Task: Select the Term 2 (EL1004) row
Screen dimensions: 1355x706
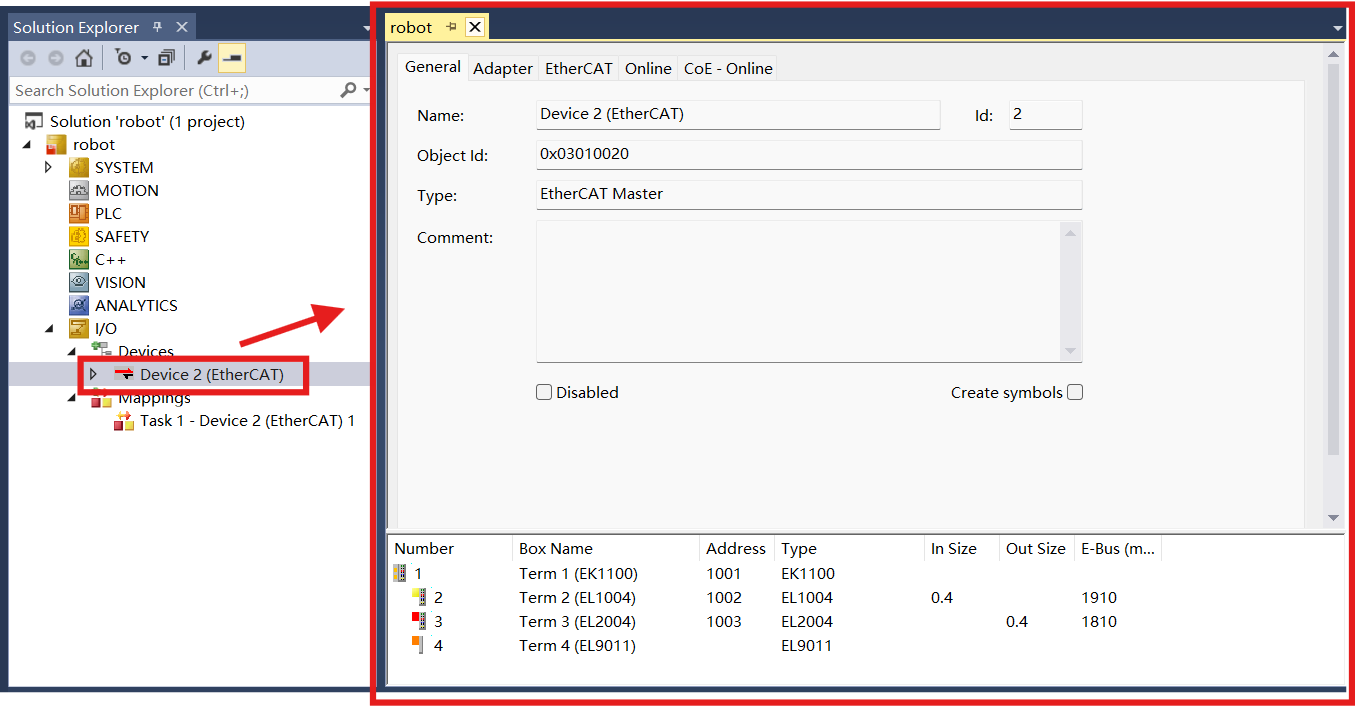Action: (577, 597)
